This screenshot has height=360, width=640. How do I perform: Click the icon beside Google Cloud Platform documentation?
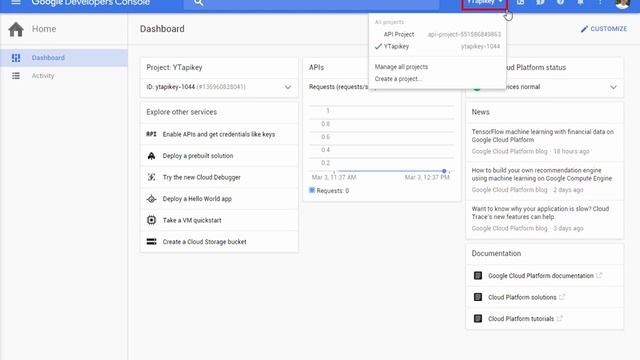(478, 276)
